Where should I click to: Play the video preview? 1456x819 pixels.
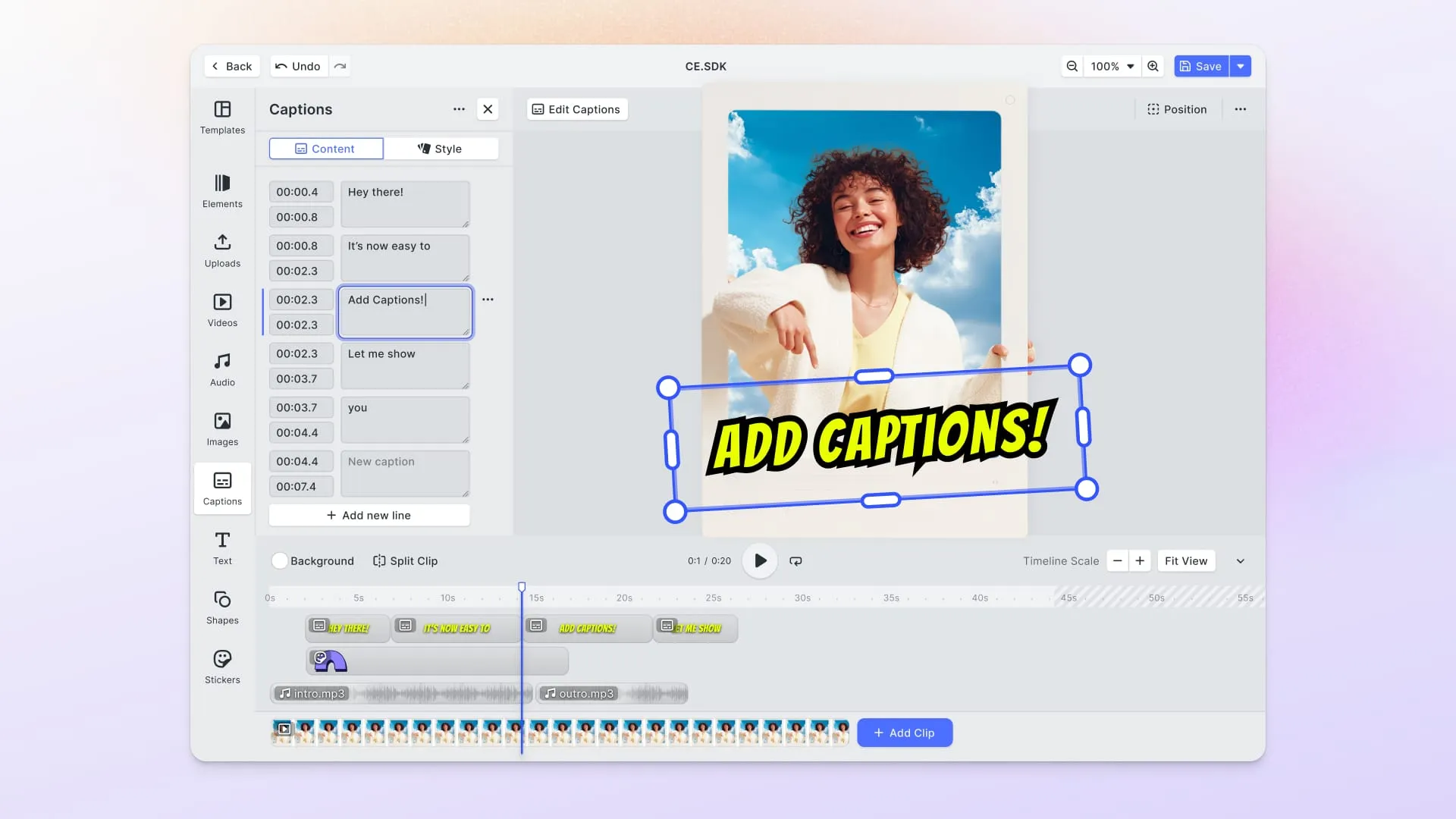coord(760,561)
